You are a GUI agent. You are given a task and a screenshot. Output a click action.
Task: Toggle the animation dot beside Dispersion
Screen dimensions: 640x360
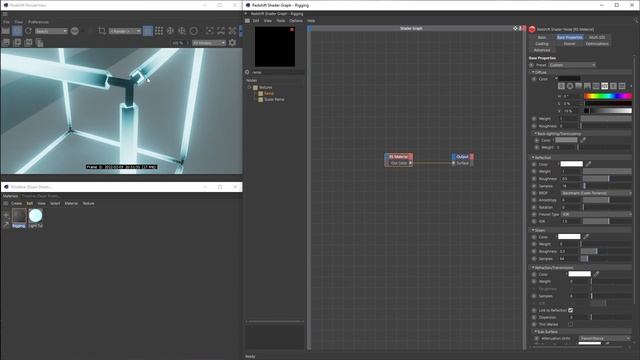click(x=534, y=317)
